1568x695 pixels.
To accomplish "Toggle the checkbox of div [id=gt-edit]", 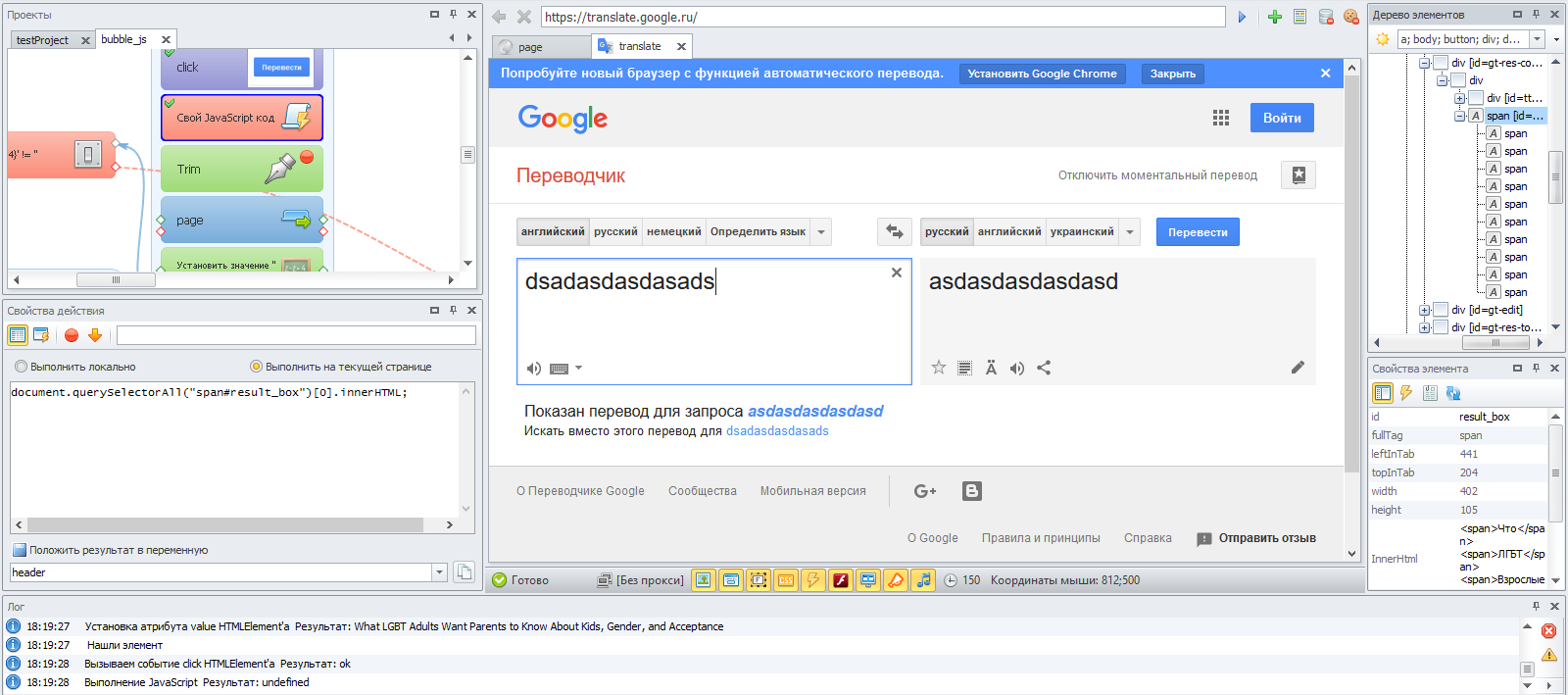I will [1441, 310].
